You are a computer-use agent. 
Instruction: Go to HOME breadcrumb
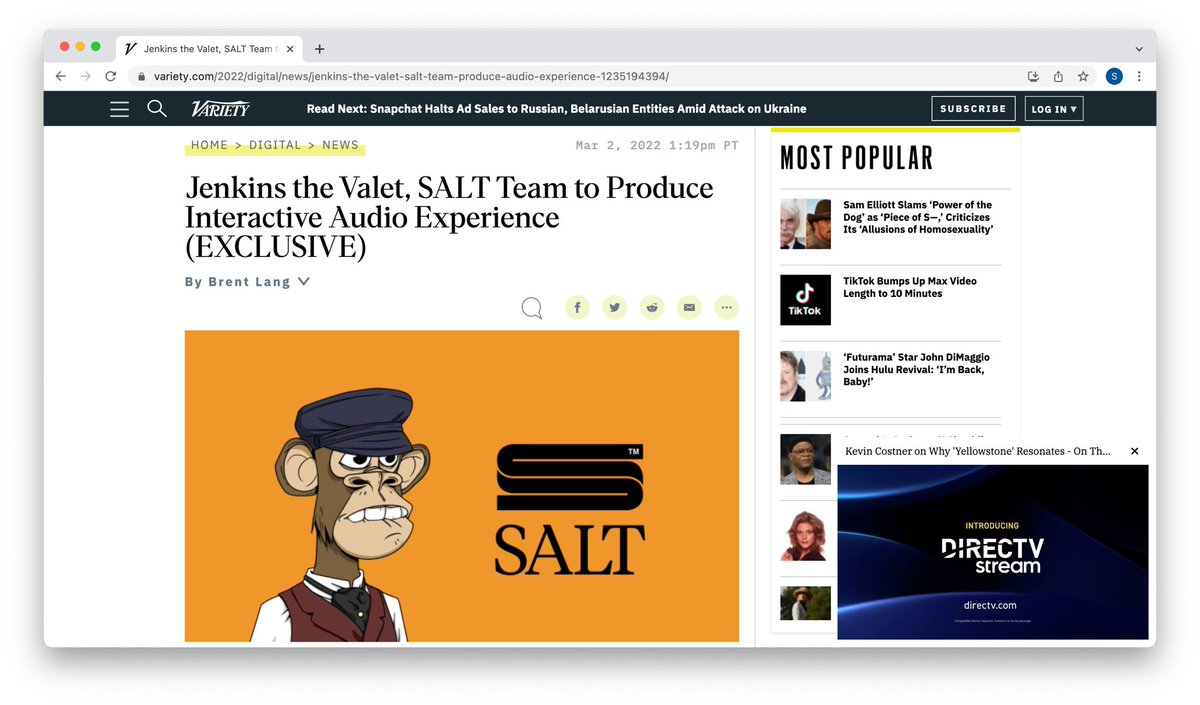[x=209, y=145]
